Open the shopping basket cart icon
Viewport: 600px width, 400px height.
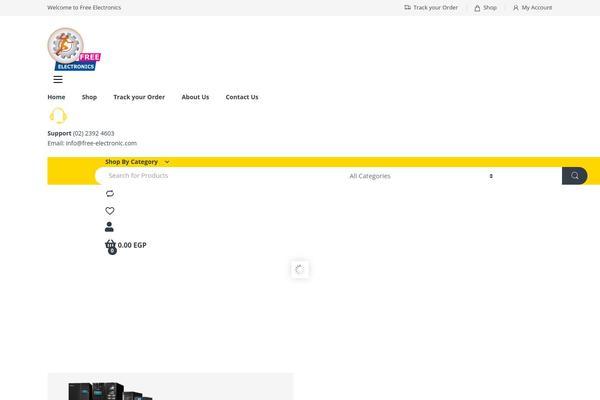point(110,244)
